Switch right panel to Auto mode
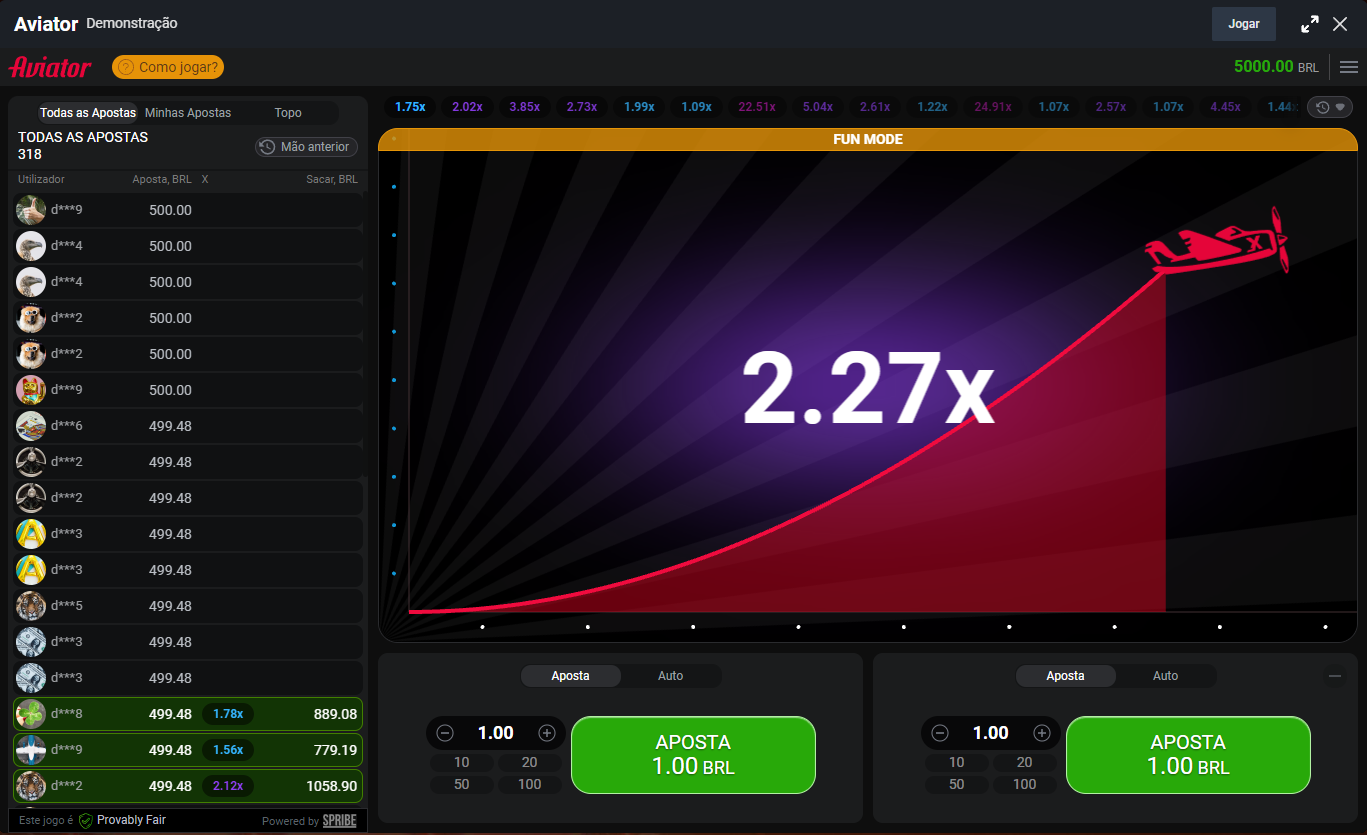Viewport: 1367px width, 835px height. [x=1165, y=676]
